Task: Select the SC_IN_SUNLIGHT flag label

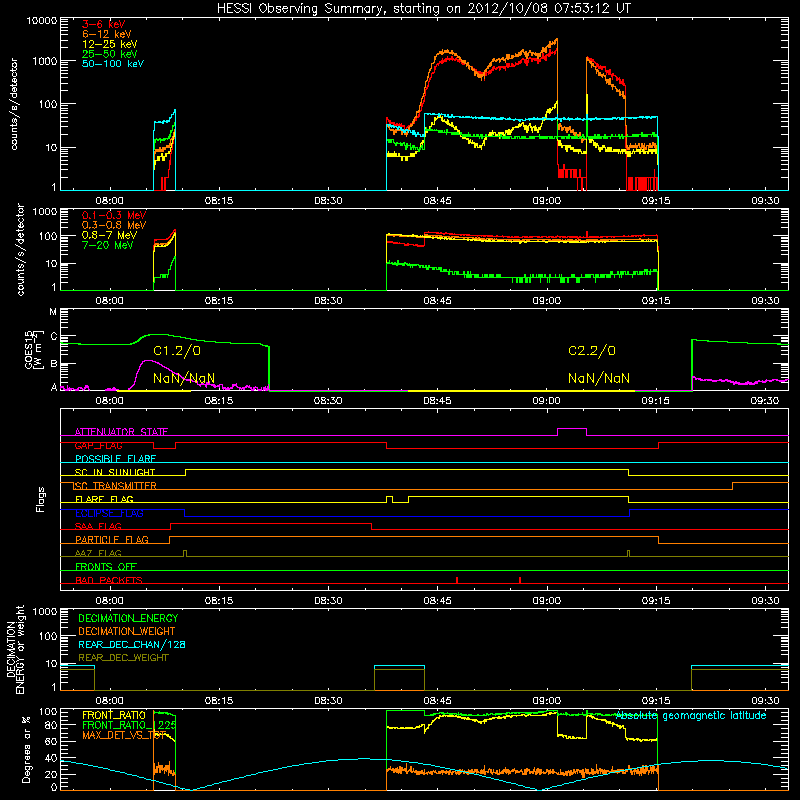Action: coord(115,472)
